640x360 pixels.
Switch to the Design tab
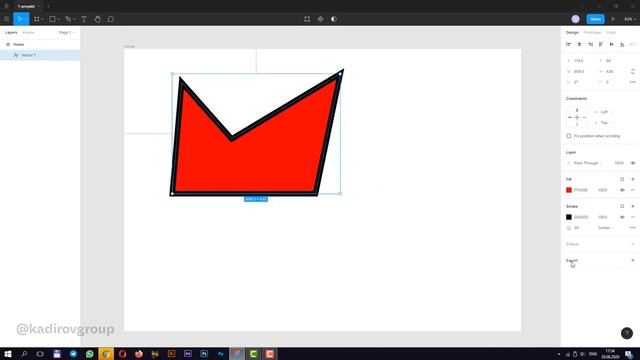pos(572,32)
